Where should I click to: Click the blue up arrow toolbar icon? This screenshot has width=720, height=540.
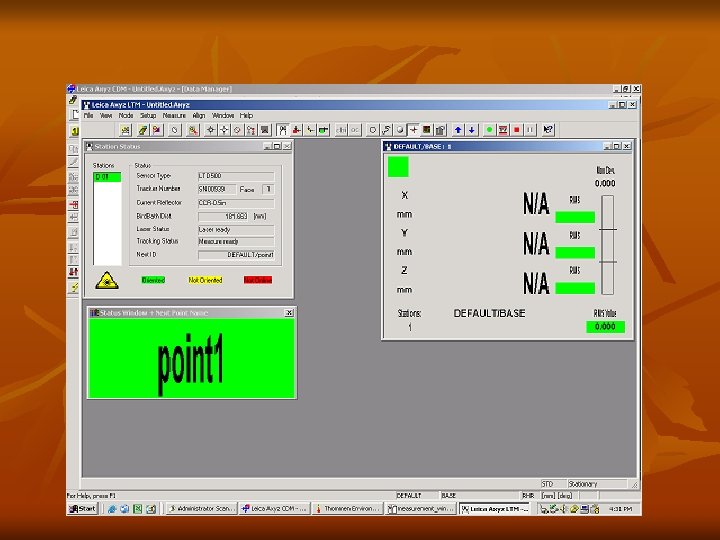(x=458, y=130)
